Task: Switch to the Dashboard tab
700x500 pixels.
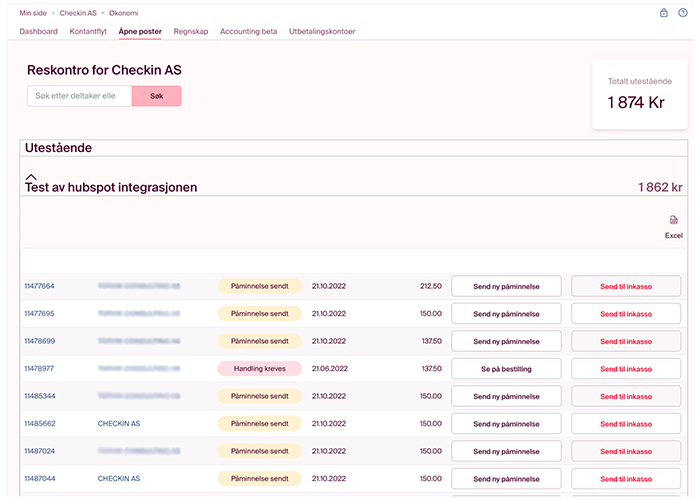Action: (38, 31)
